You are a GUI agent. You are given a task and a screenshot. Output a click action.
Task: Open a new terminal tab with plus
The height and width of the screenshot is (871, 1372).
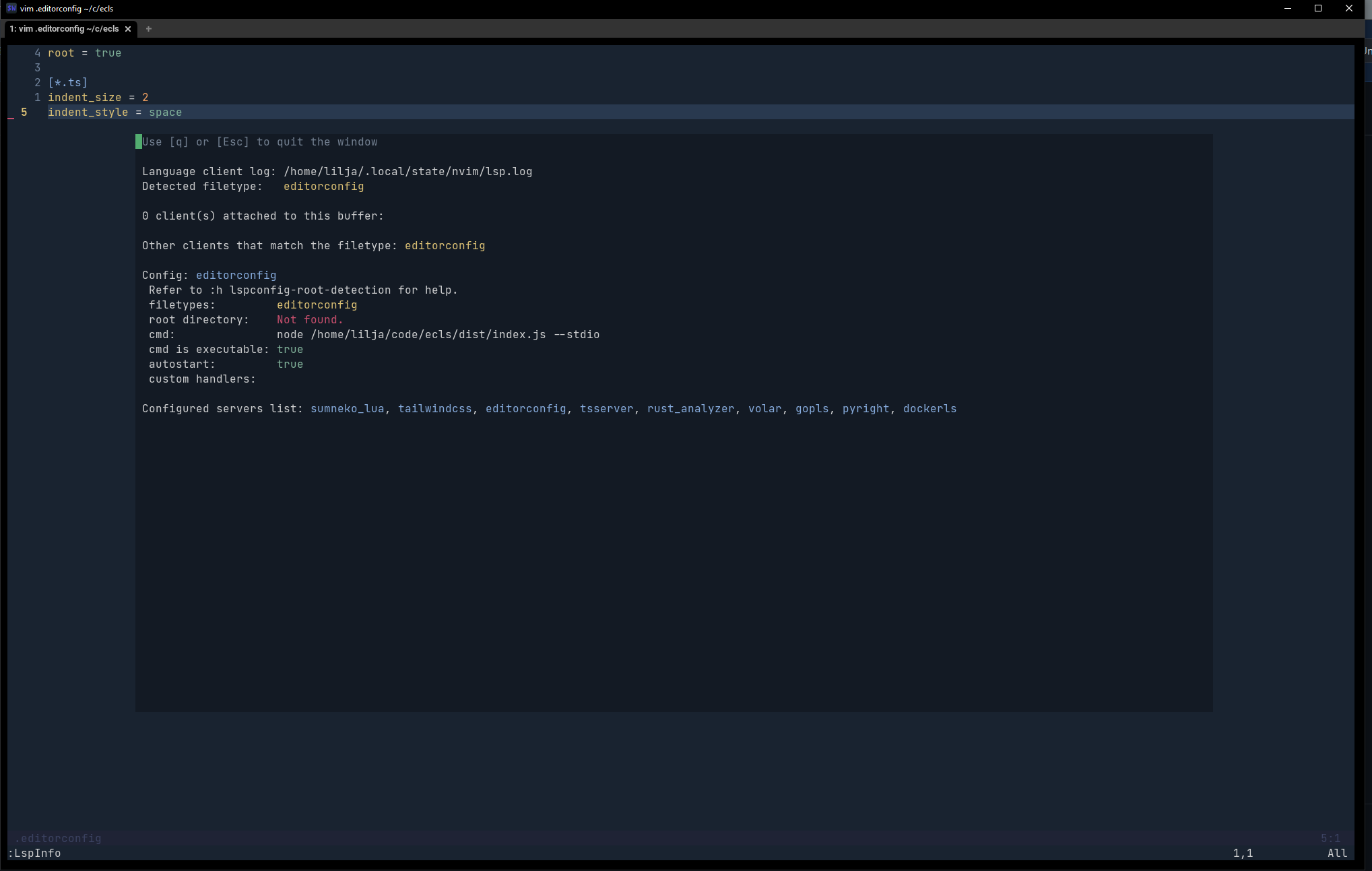point(149,29)
